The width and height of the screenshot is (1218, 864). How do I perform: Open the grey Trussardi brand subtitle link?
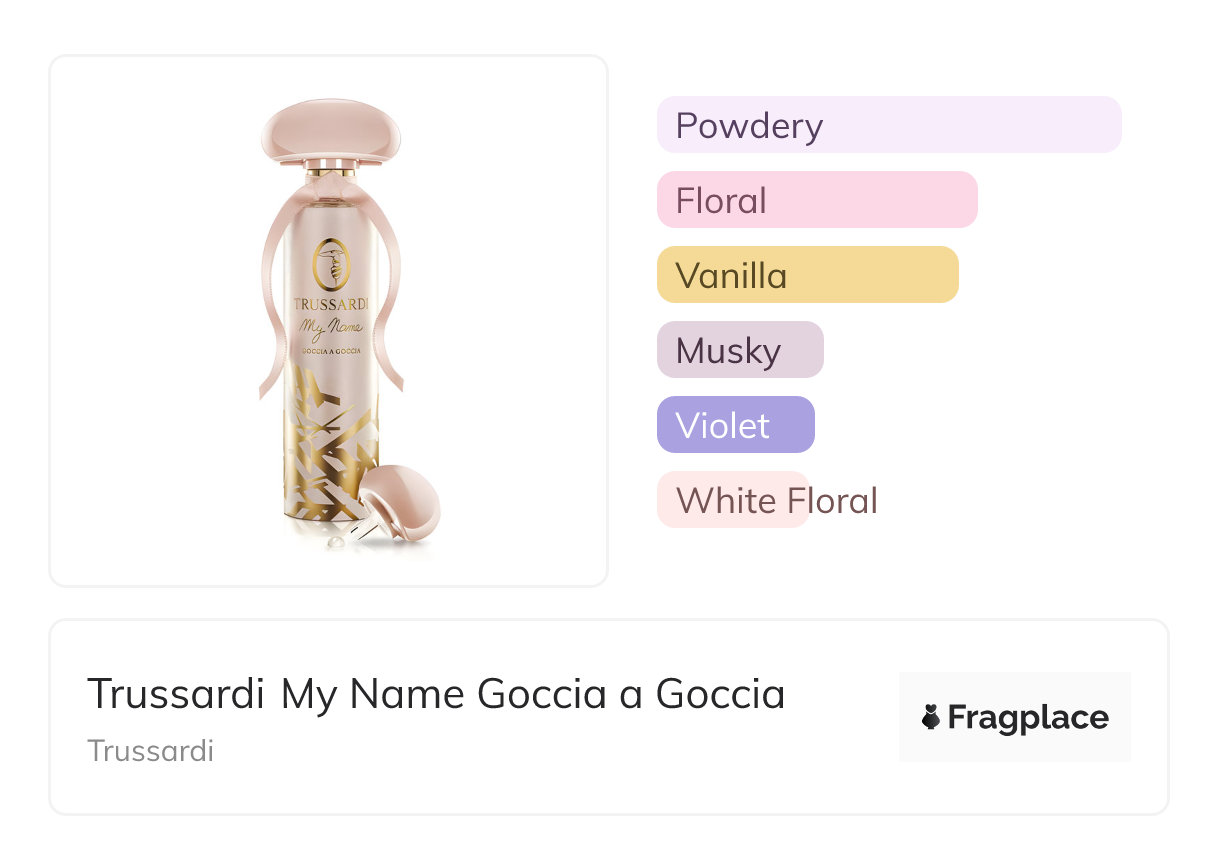151,751
